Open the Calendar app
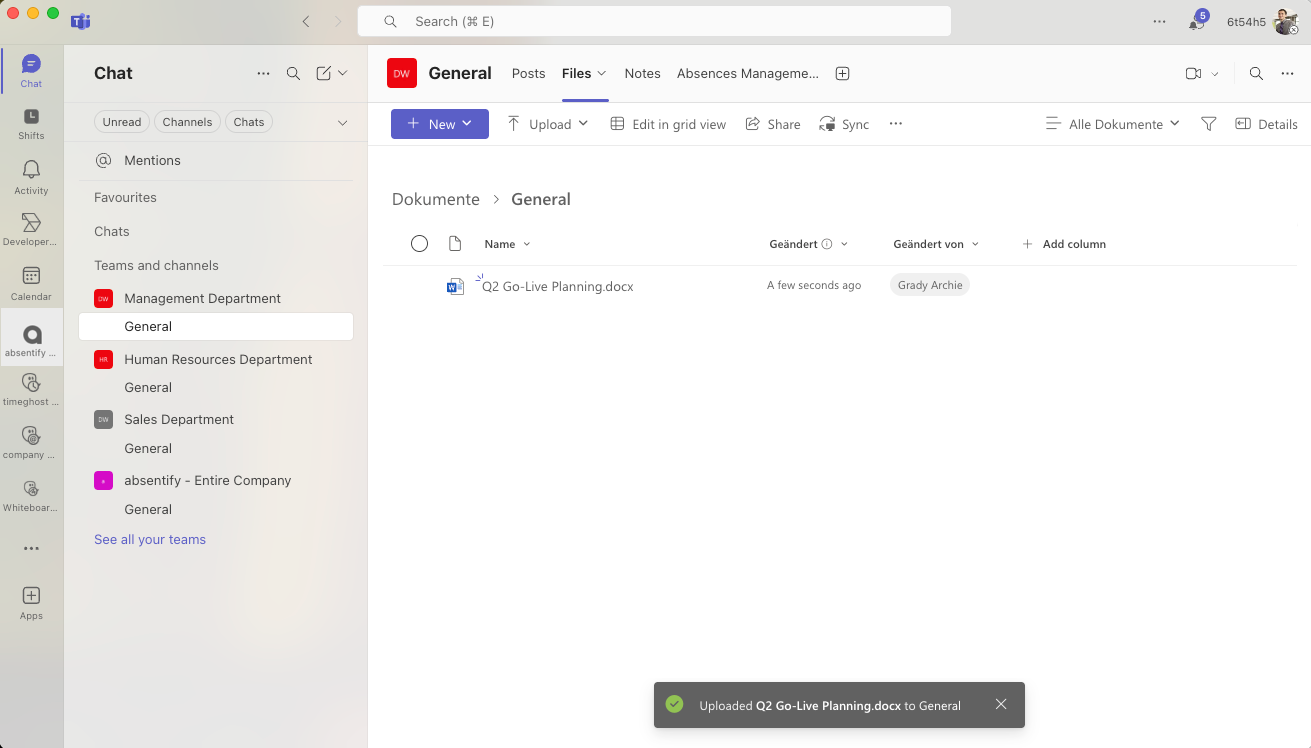The image size is (1311, 748). click(31, 284)
